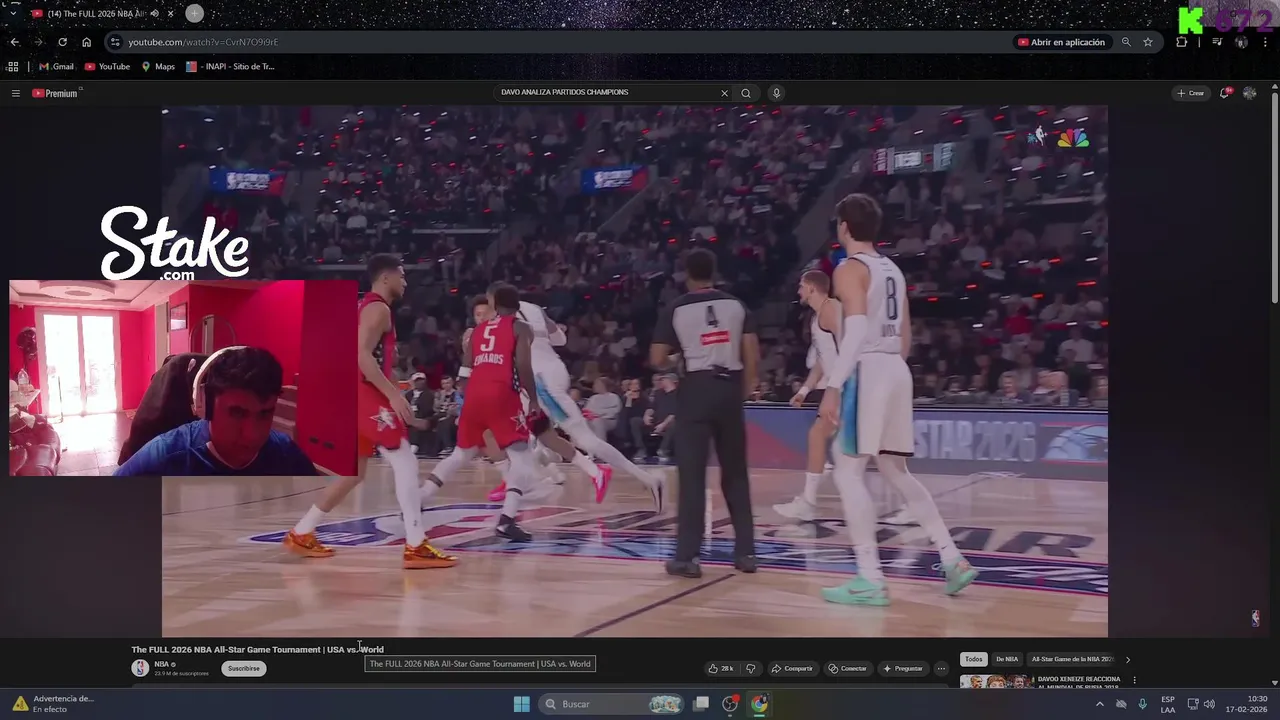This screenshot has height=720, width=1280.
Task: Open DAVOO XENEIZE REACCIONA video thumbnail
Action: pyautogui.click(x=997, y=682)
